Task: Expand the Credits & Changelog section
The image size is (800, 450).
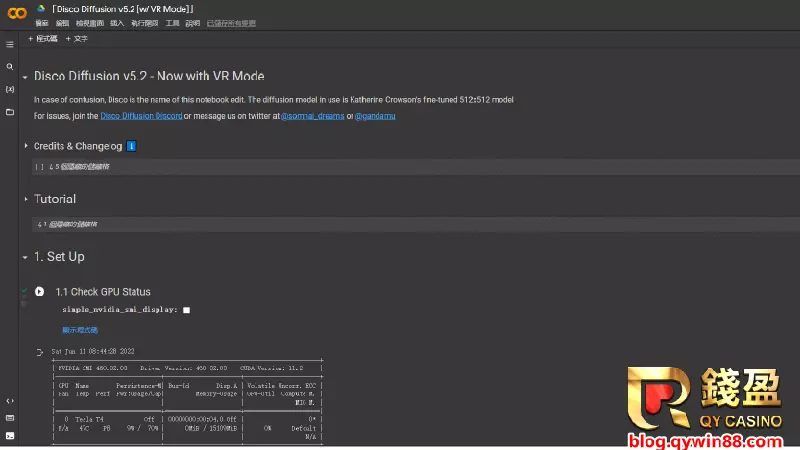Action: coord(26,146)
